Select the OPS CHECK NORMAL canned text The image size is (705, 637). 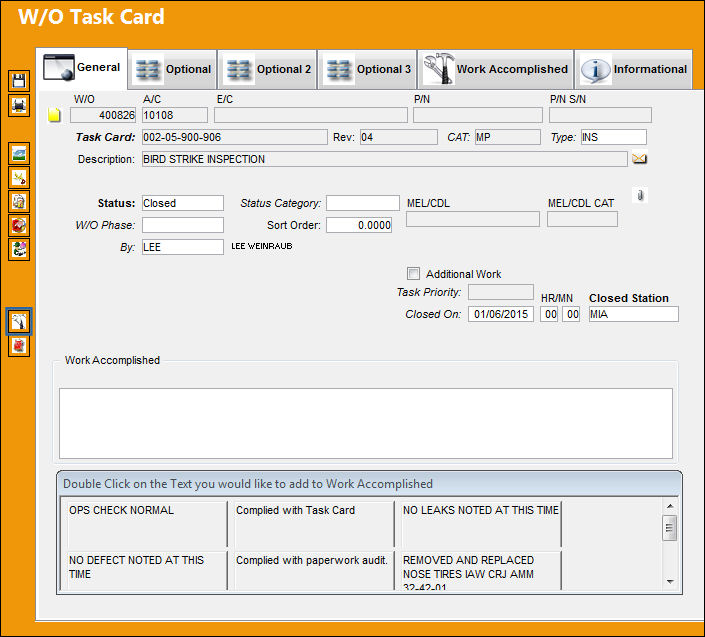147,524
